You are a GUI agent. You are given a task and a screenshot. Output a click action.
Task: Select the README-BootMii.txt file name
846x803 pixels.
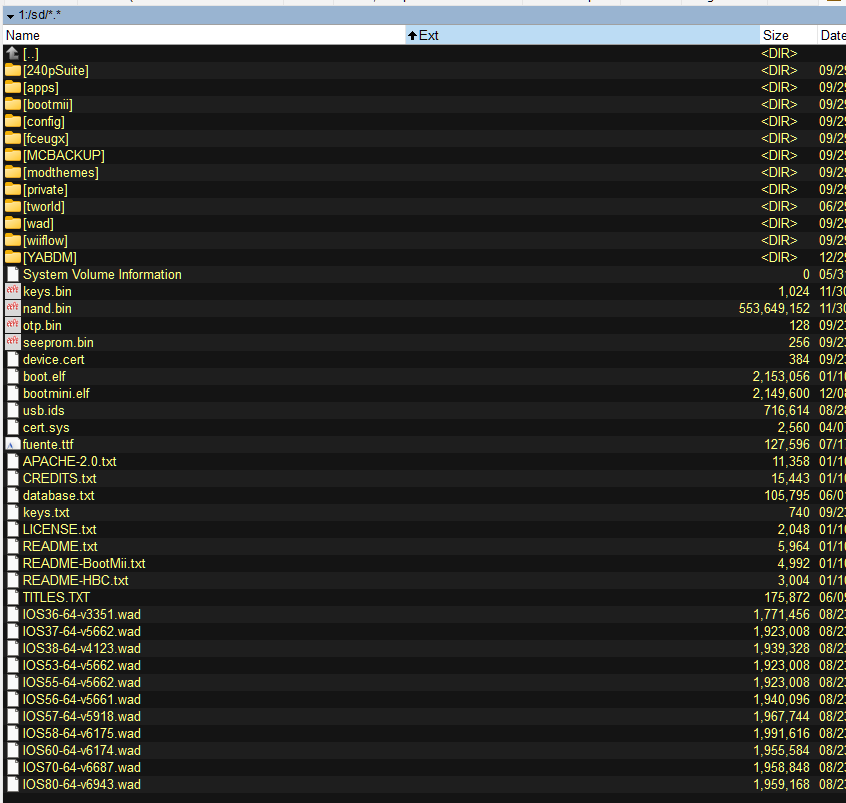point(84,563)
